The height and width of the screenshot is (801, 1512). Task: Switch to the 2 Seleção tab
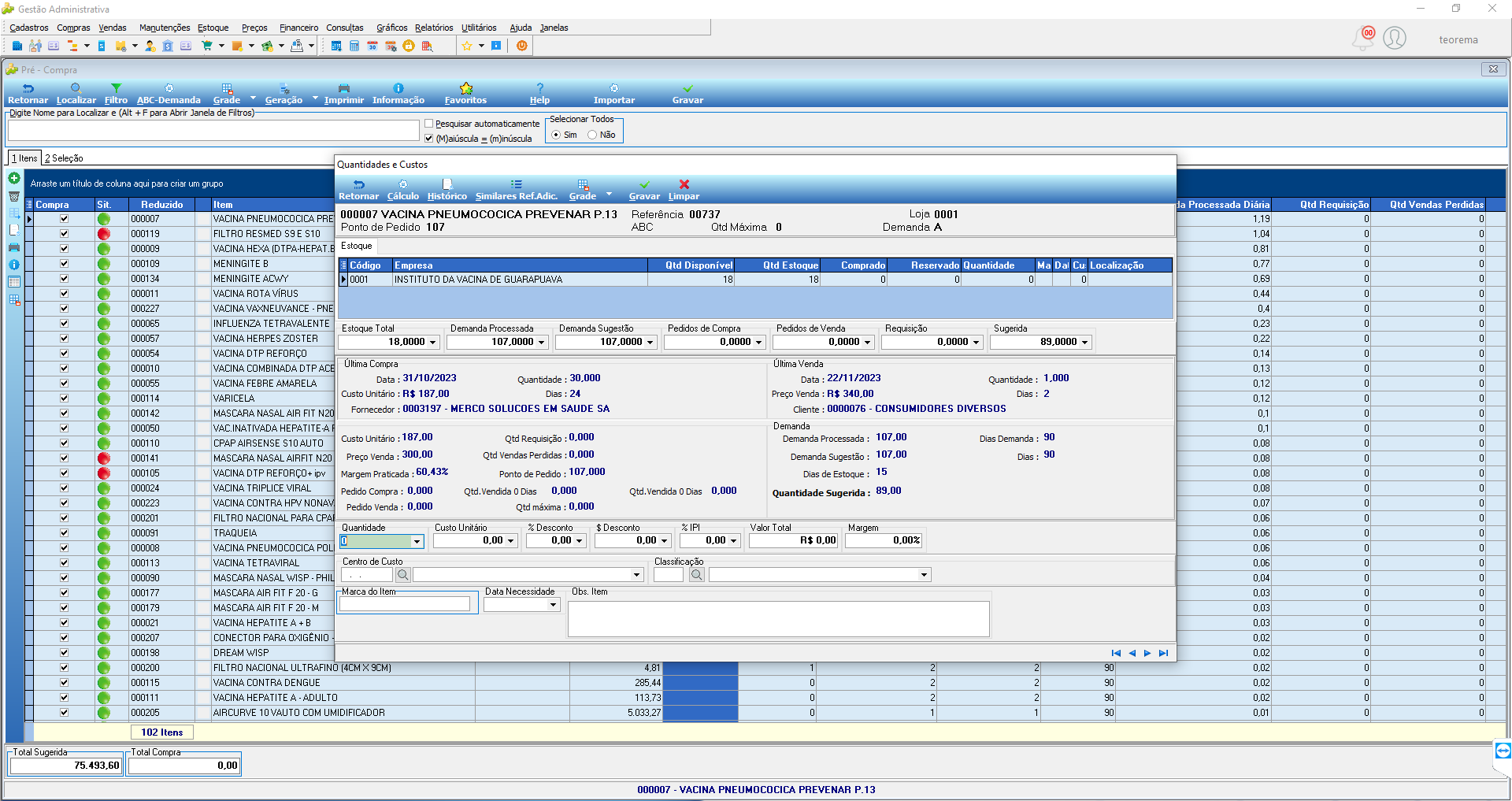coord(64,158)
